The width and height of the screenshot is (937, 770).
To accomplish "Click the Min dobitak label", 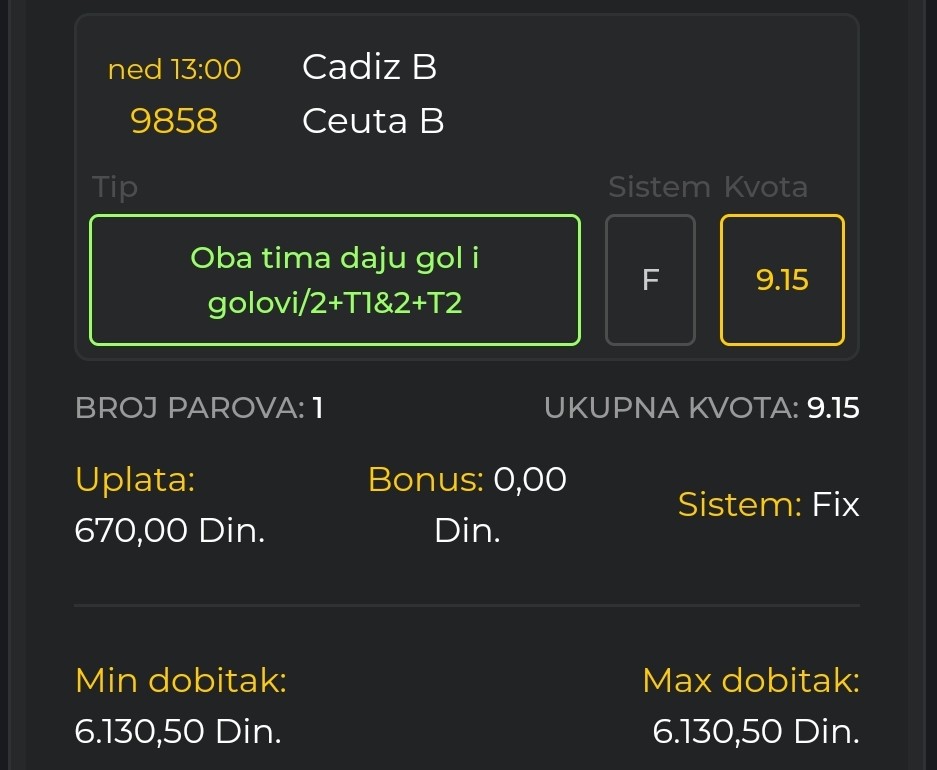I will point(181,681).
